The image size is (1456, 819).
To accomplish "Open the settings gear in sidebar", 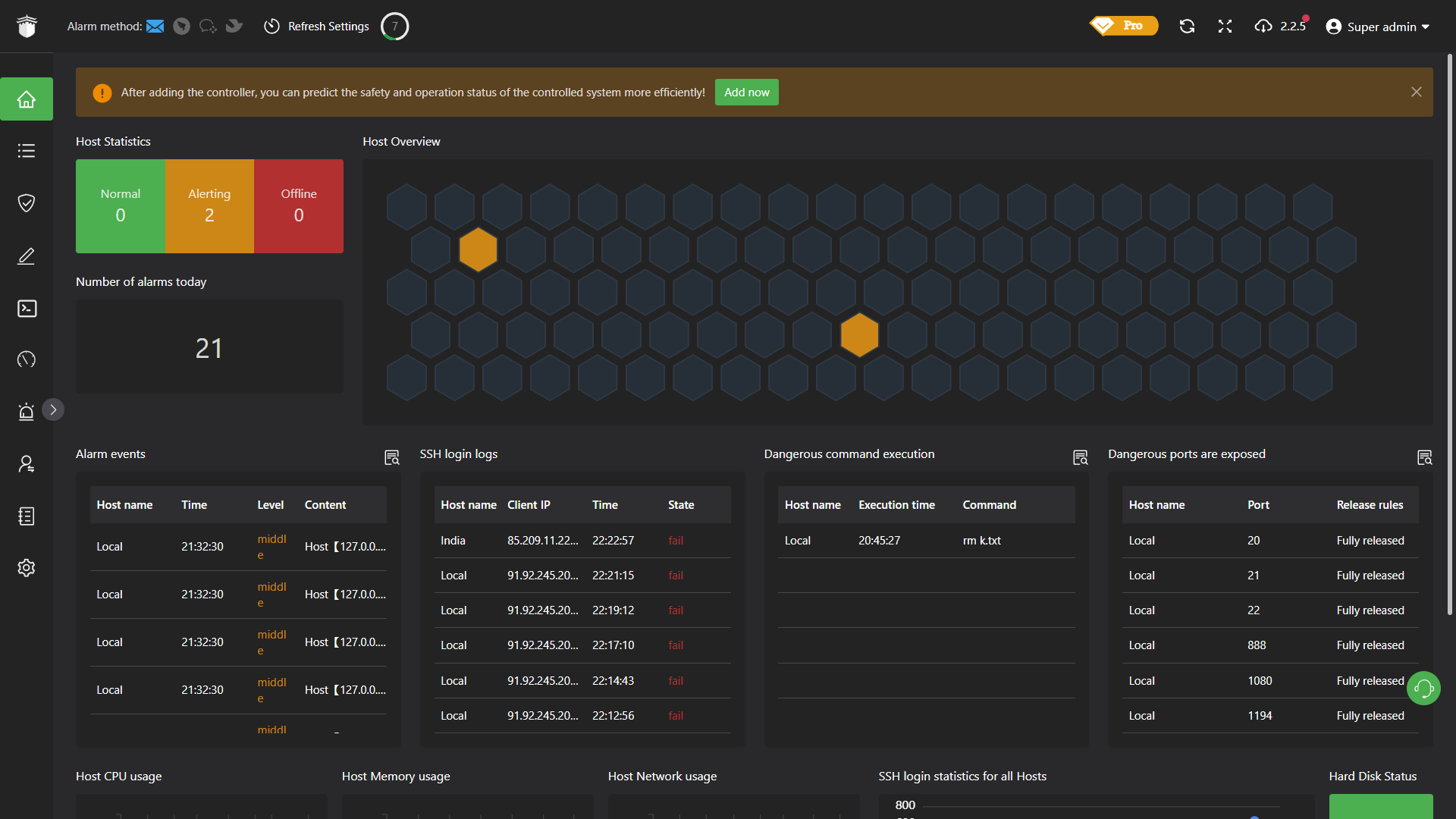I will [x=27, y=567].
